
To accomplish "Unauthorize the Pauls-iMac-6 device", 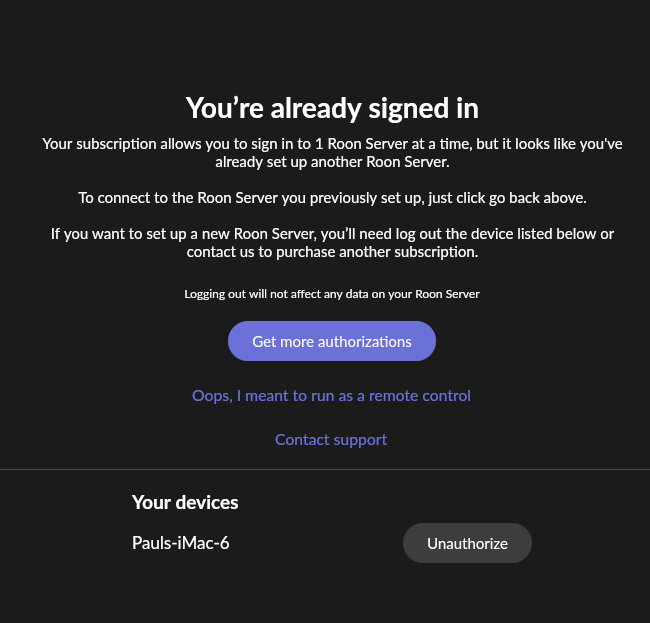I will click(x=467, y=544).
